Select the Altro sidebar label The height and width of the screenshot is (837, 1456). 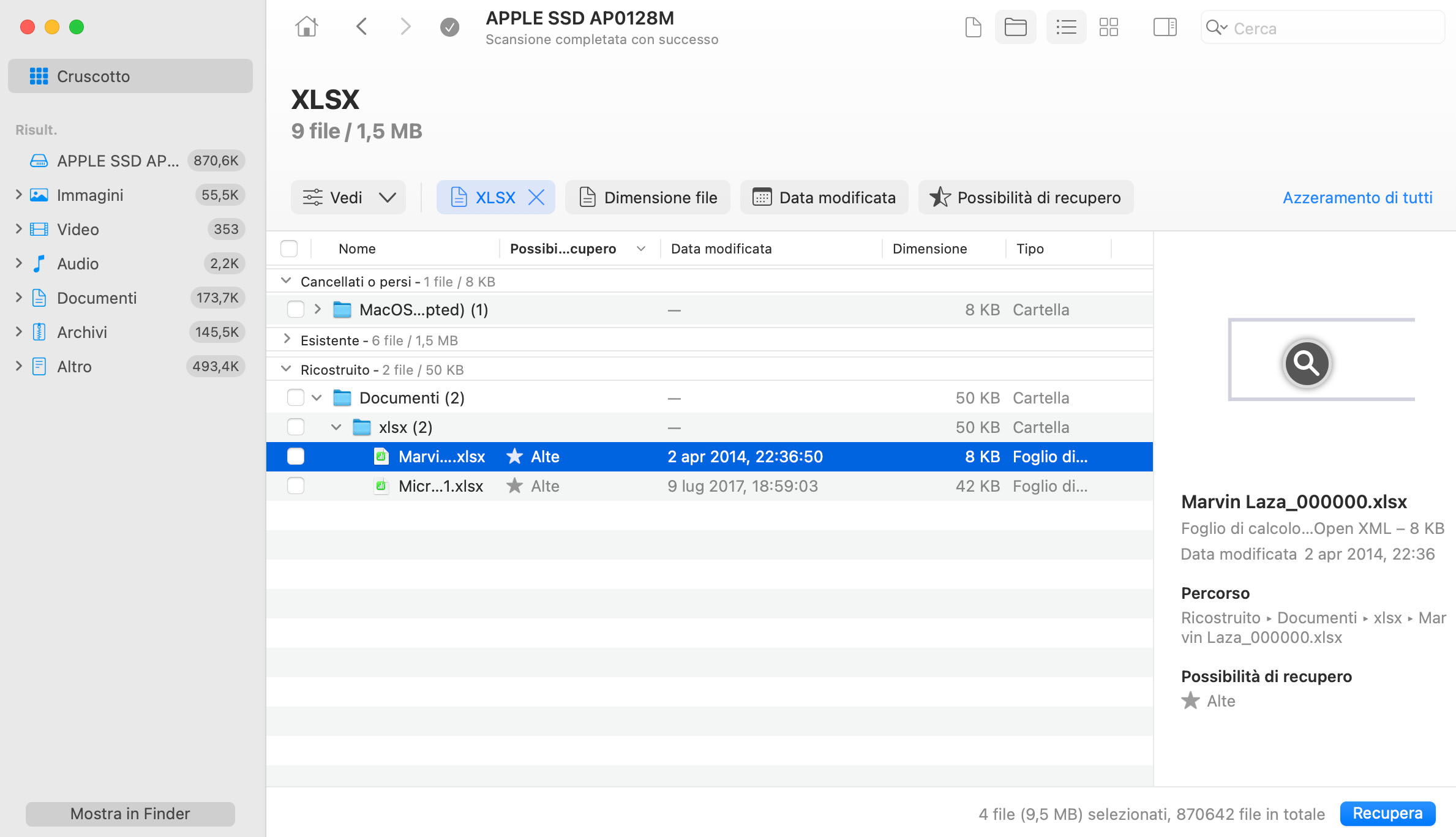tap(74, 366)
